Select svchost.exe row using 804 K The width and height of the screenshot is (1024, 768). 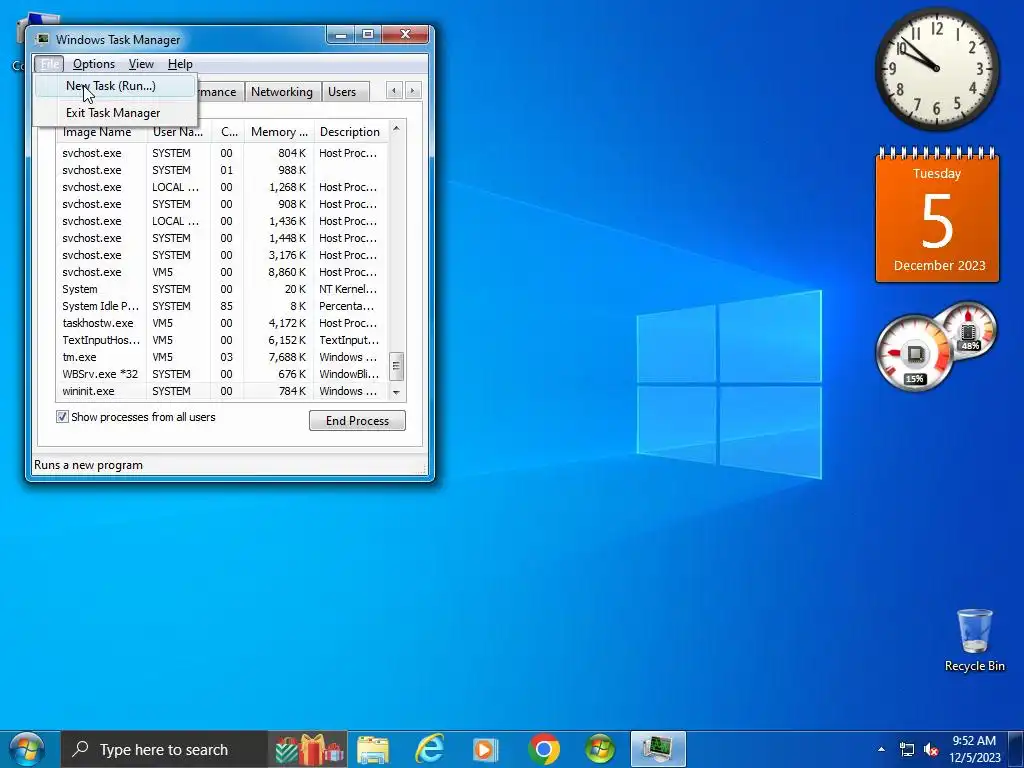click(221, 153)
